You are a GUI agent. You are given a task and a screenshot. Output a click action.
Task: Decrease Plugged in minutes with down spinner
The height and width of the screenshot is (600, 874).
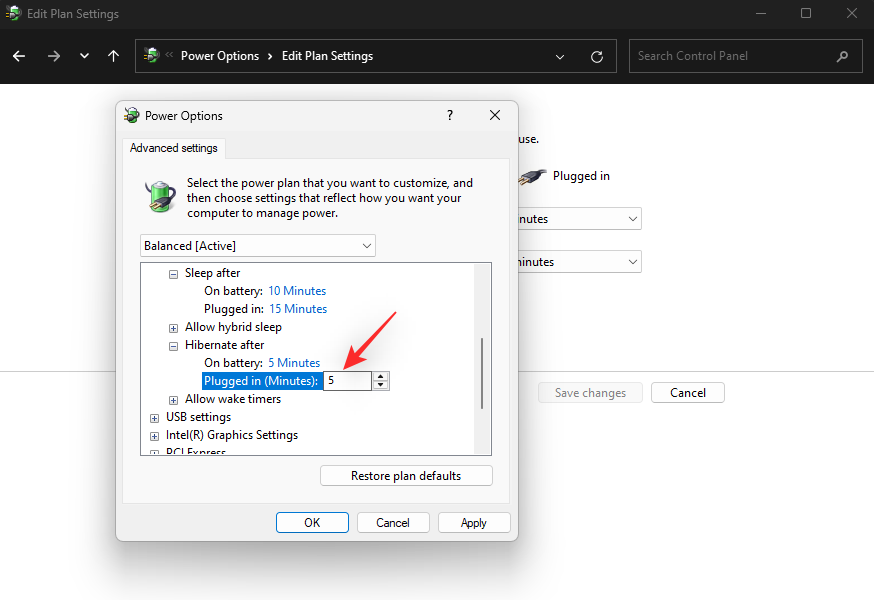[x=381, y=385]
